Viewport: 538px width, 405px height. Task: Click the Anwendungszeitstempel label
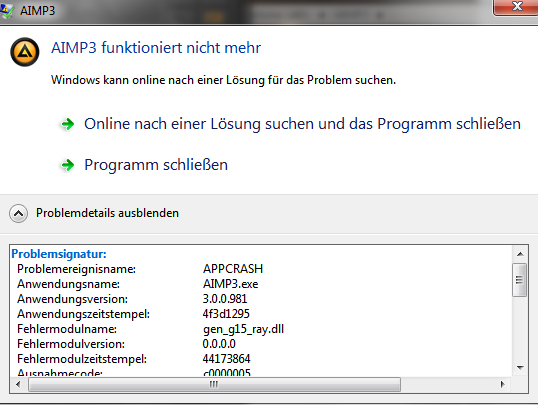(x=83, y=314)
